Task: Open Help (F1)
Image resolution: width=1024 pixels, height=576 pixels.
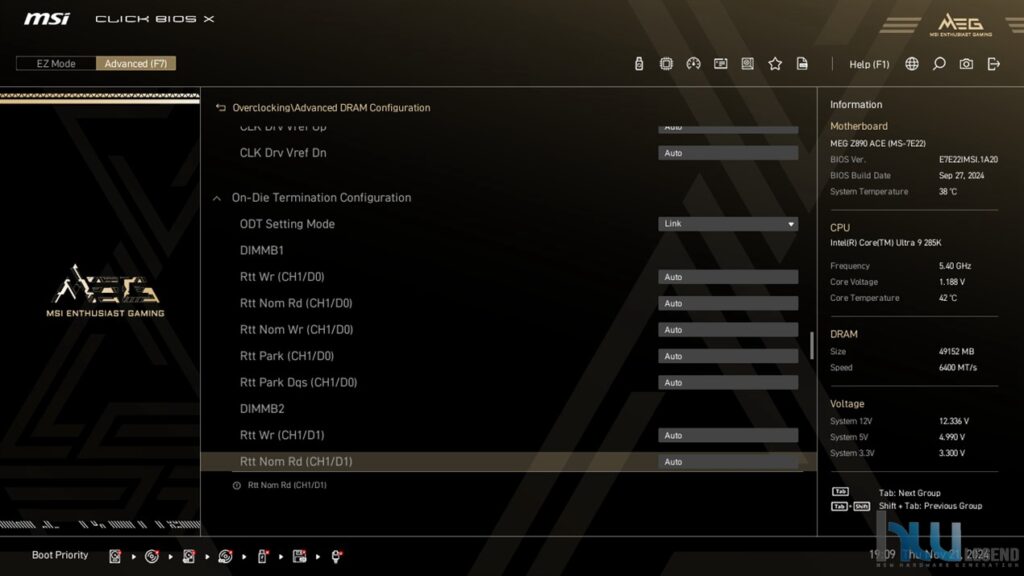Action: pos(869,64)
